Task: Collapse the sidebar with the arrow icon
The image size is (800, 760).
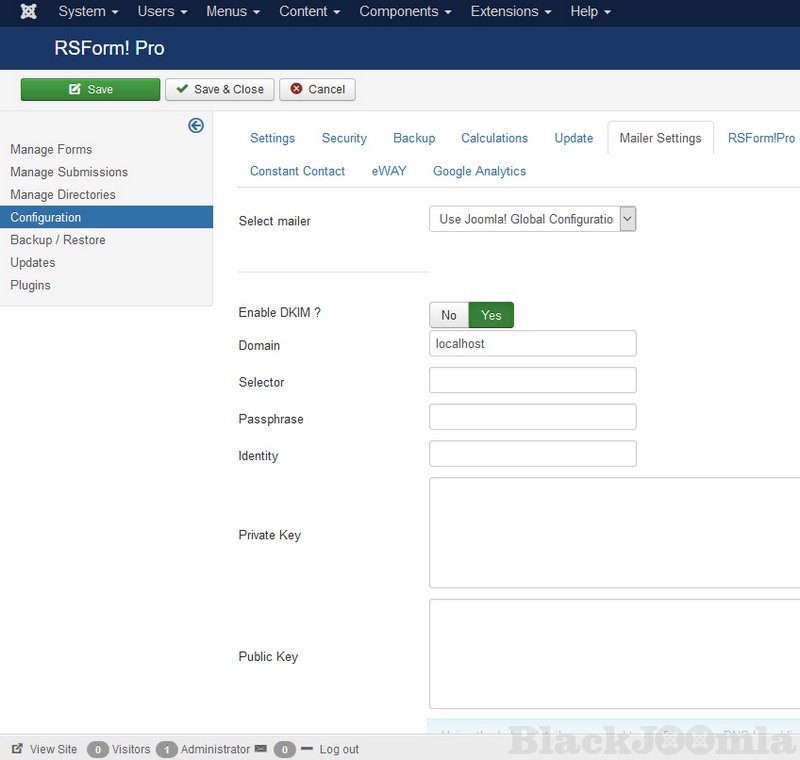Action: (x=196, y=125)
